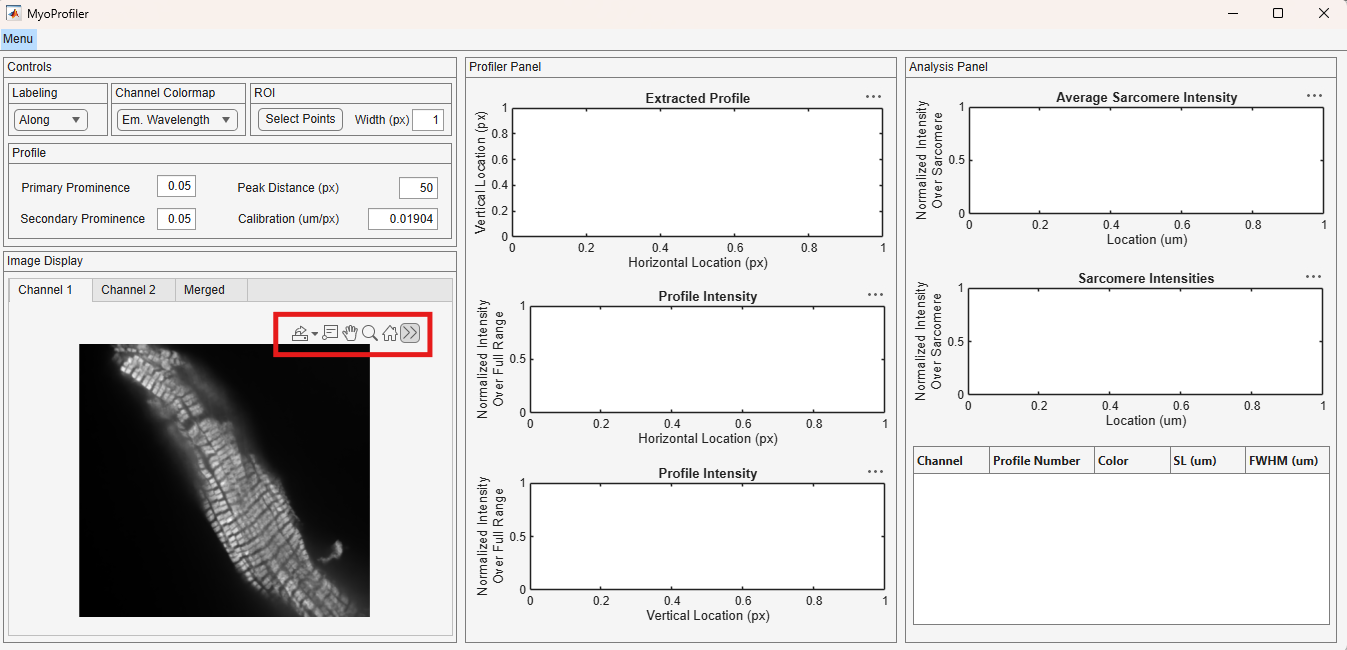1347x650 pixels.
Task: Click the muscle fiber image in Channel 1
Action: [x=224, y=480]
